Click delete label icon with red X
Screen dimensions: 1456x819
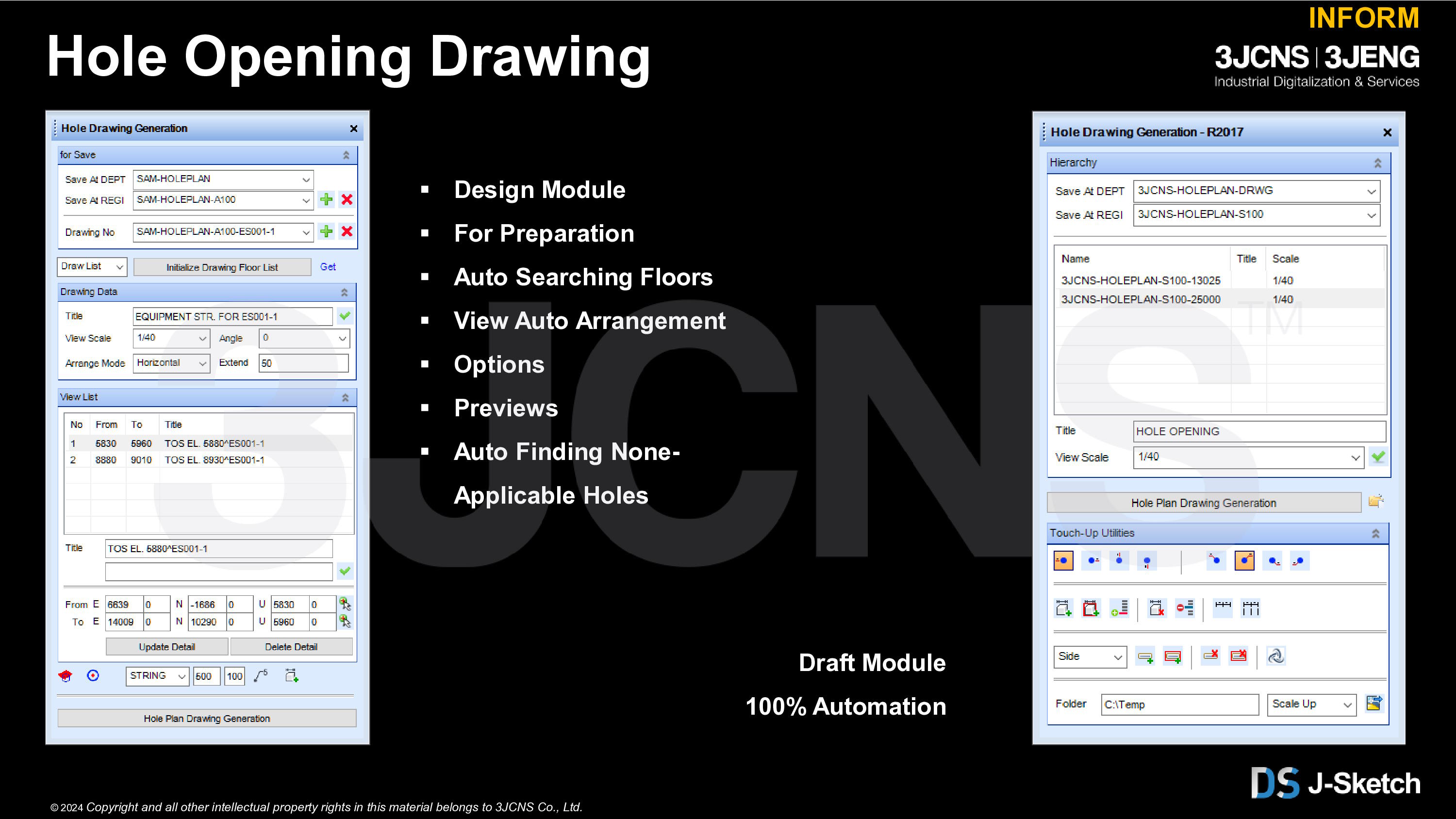[x=1211, y=655]
